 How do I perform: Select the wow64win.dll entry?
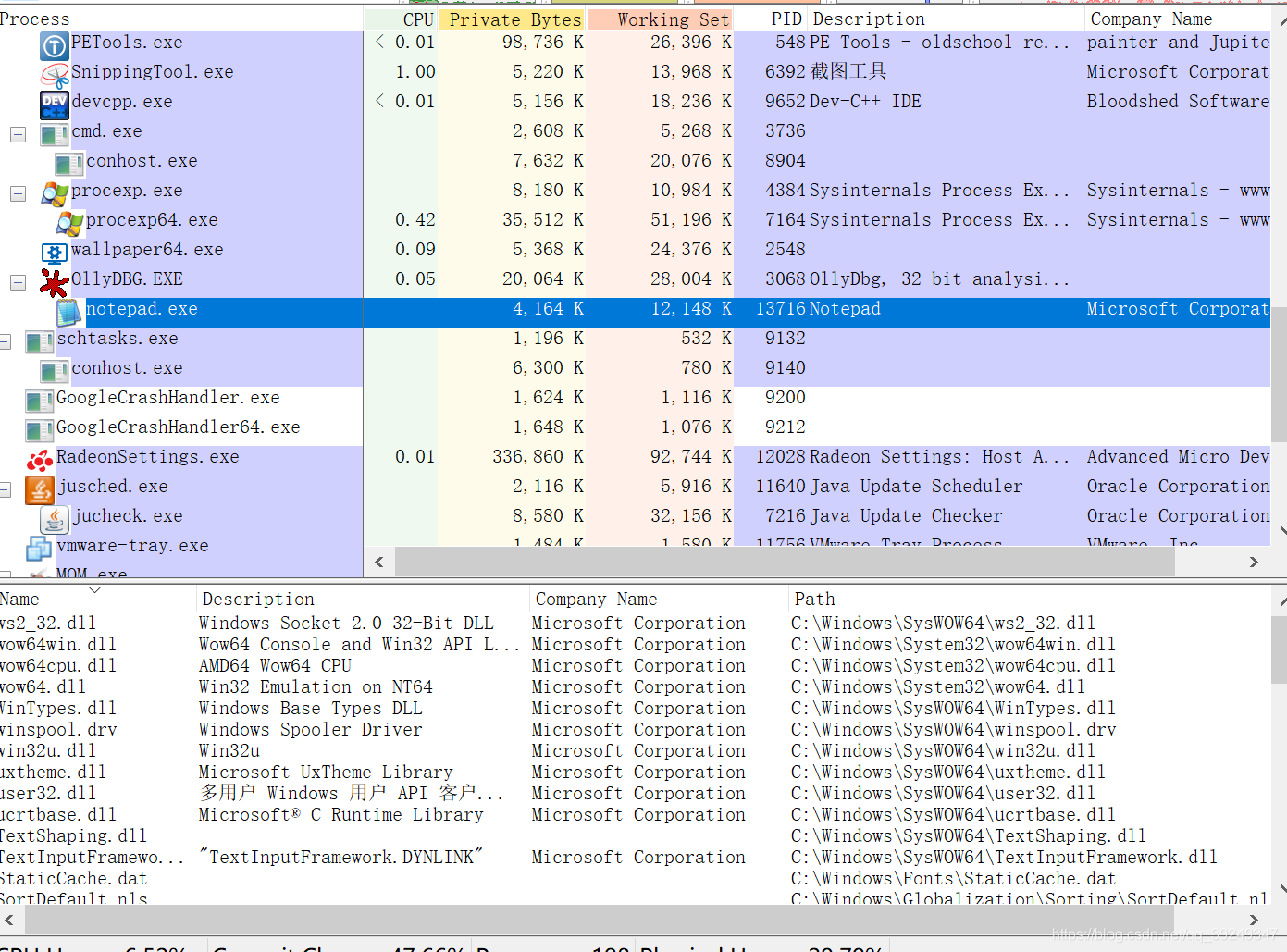pyautogui.click(x=58, y=644)
